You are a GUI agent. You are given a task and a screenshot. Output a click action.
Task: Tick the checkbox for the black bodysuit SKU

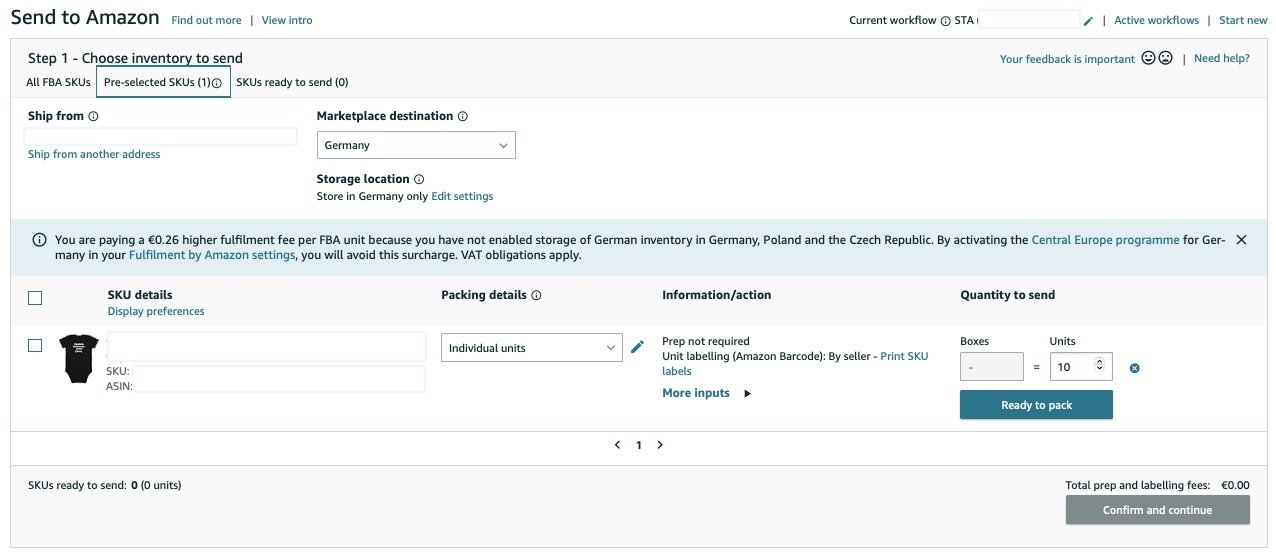pos(35,345)
